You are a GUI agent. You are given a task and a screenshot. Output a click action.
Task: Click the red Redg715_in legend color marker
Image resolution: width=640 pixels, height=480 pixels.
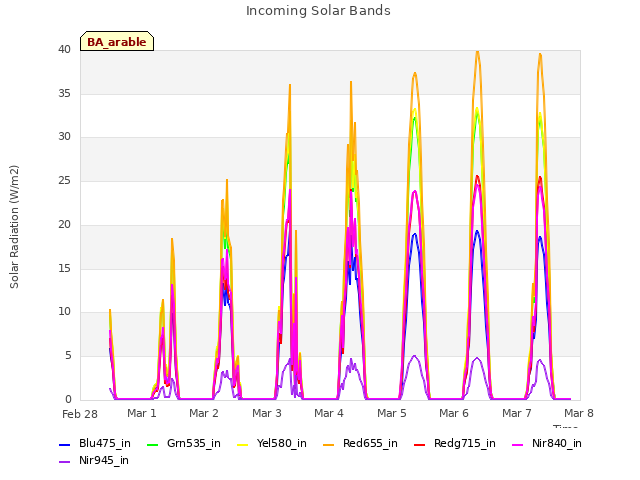419,444
